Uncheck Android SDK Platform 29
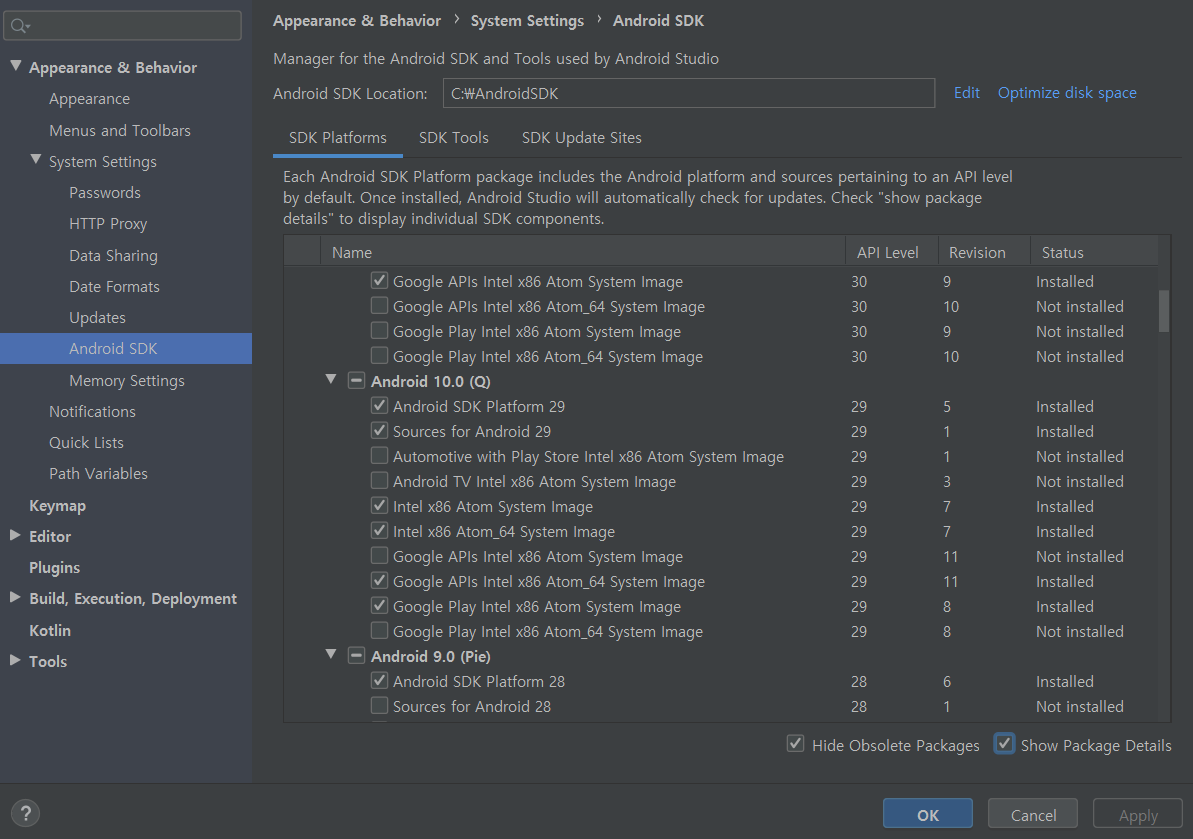 pos(379,405)
